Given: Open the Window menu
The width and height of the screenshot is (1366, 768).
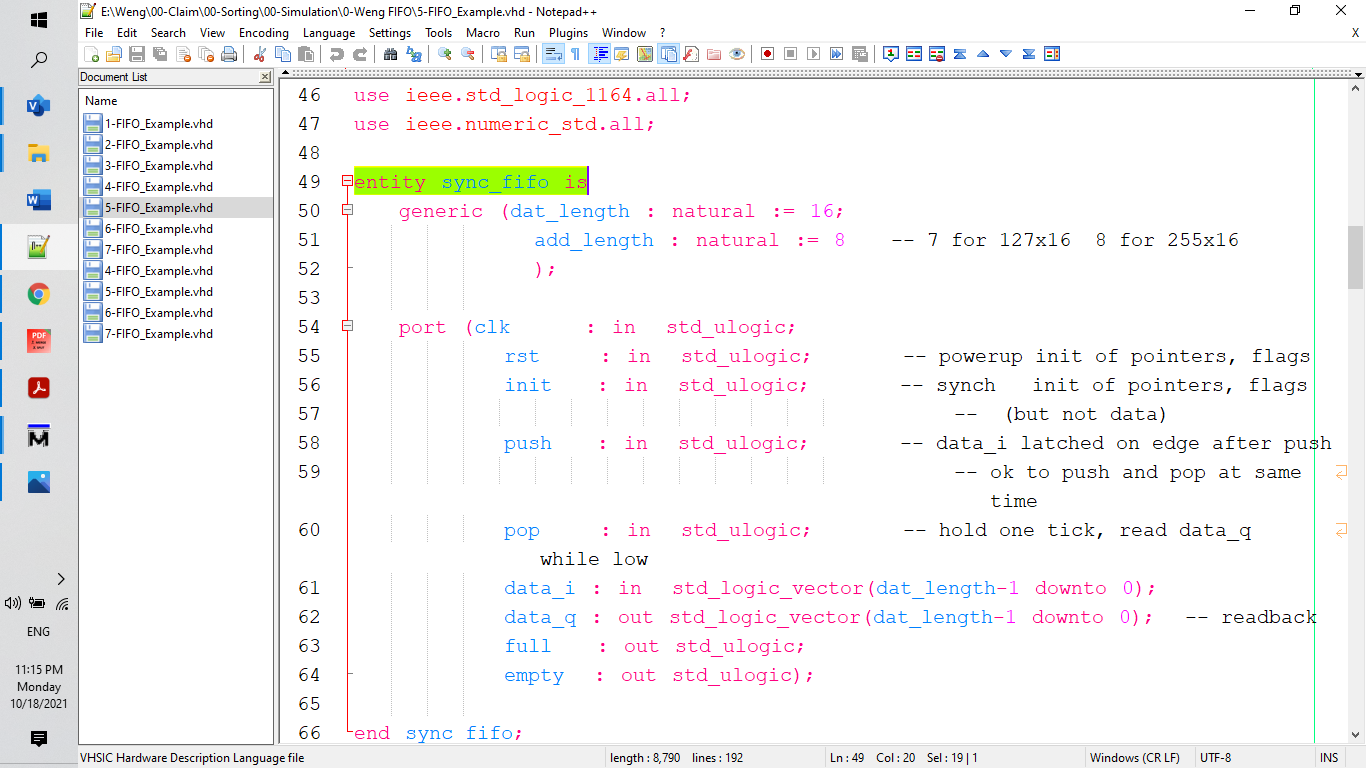Looking at the screenshot, I should tap(624, 33).
